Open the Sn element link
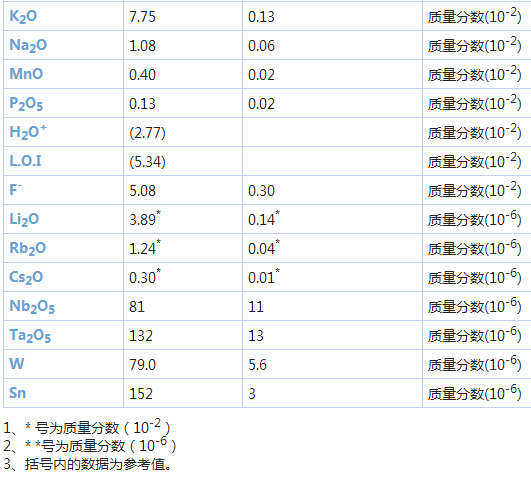The image size is (531, 478). tap(18, 393)
